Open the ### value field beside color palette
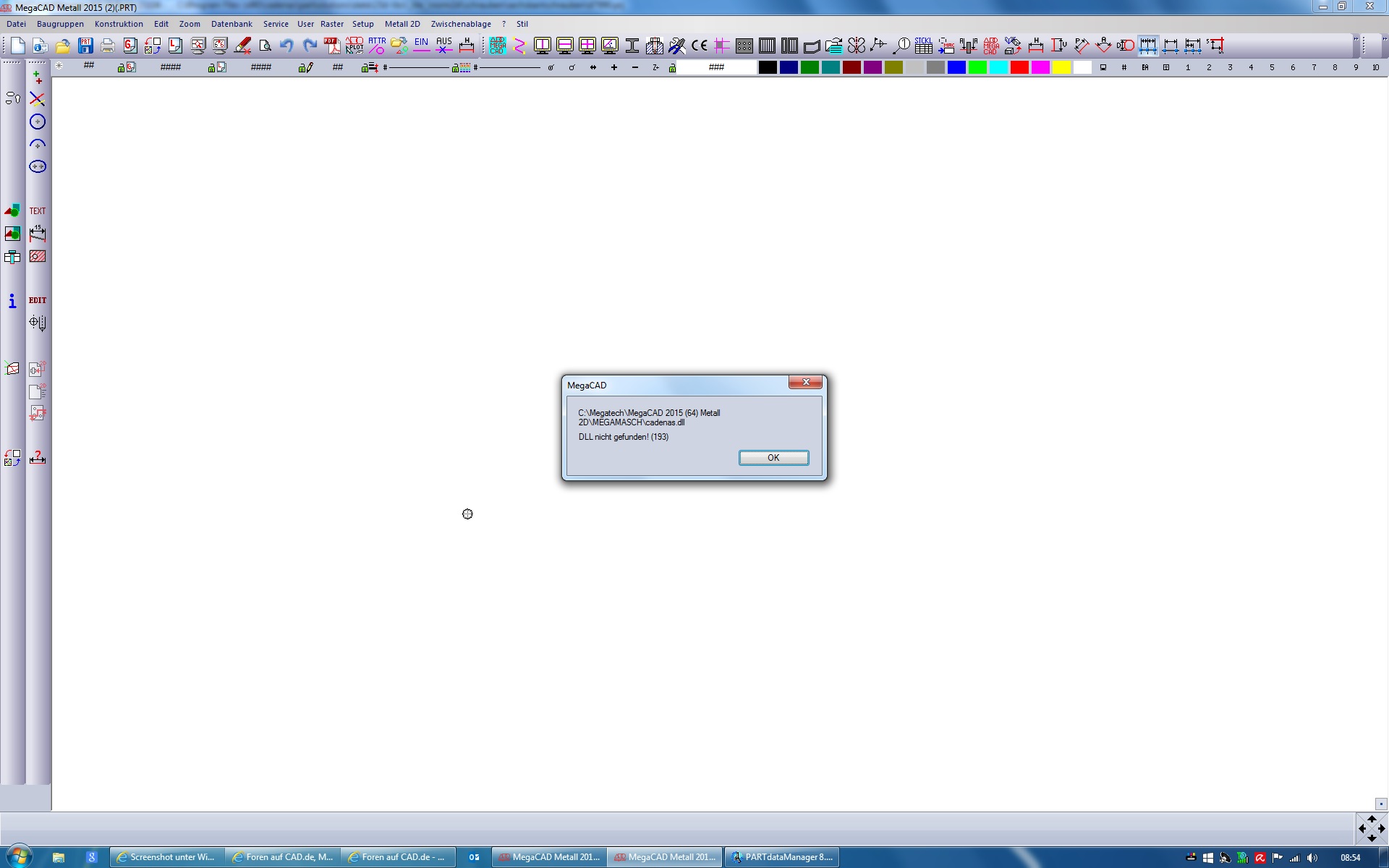 pos(716,67)
